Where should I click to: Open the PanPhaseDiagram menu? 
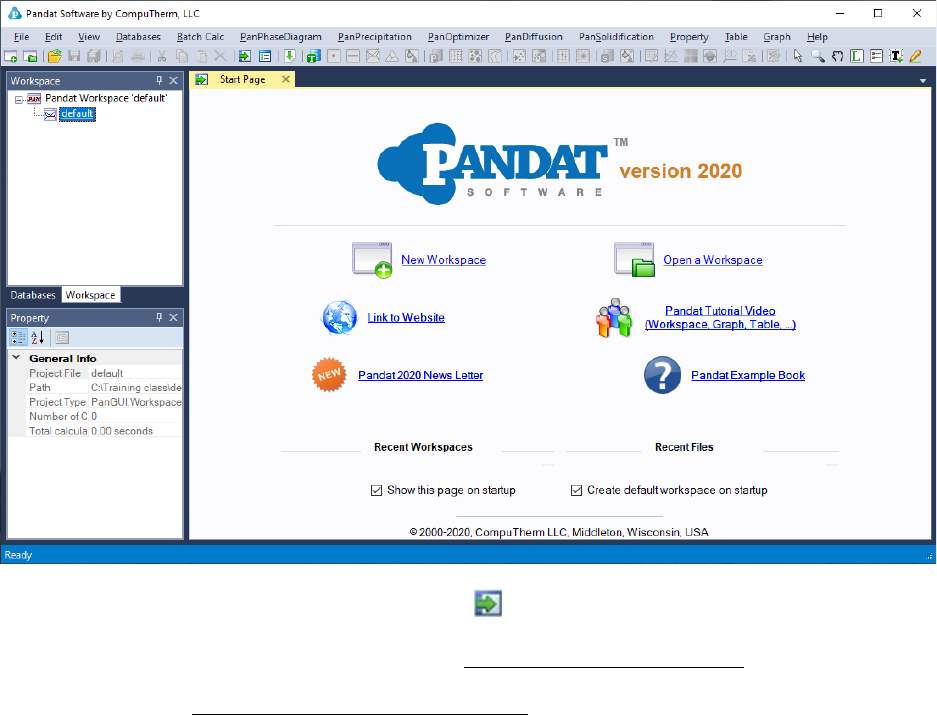tap(281, 36)
